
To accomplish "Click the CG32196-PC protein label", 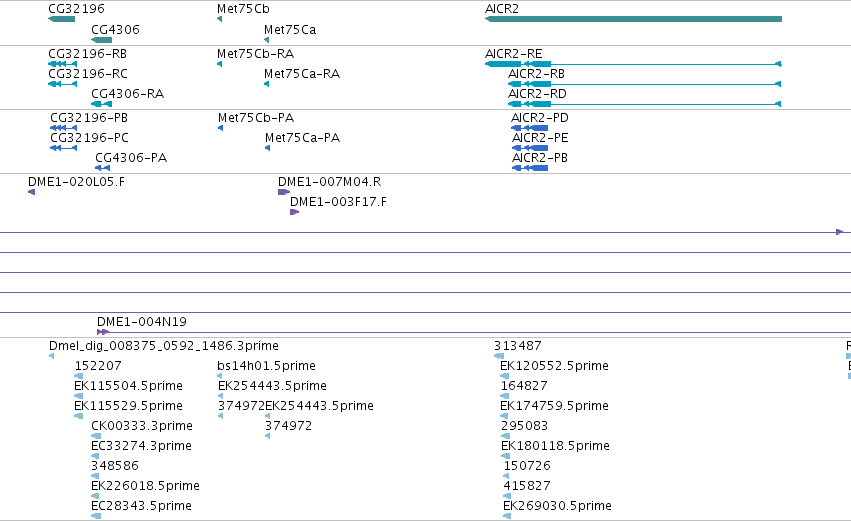I will [90, 138].
